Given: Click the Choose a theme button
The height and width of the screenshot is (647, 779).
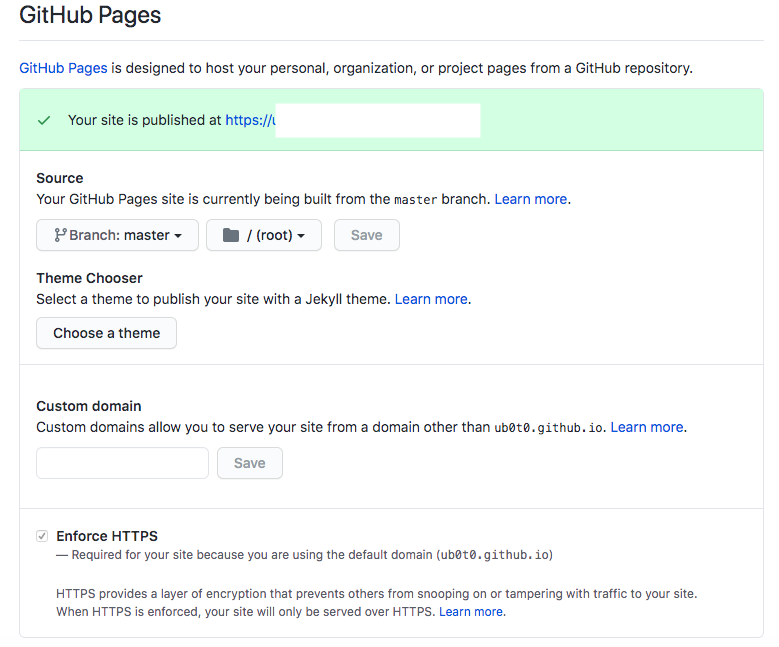Looking at the screenshot, I should [106, 333].
